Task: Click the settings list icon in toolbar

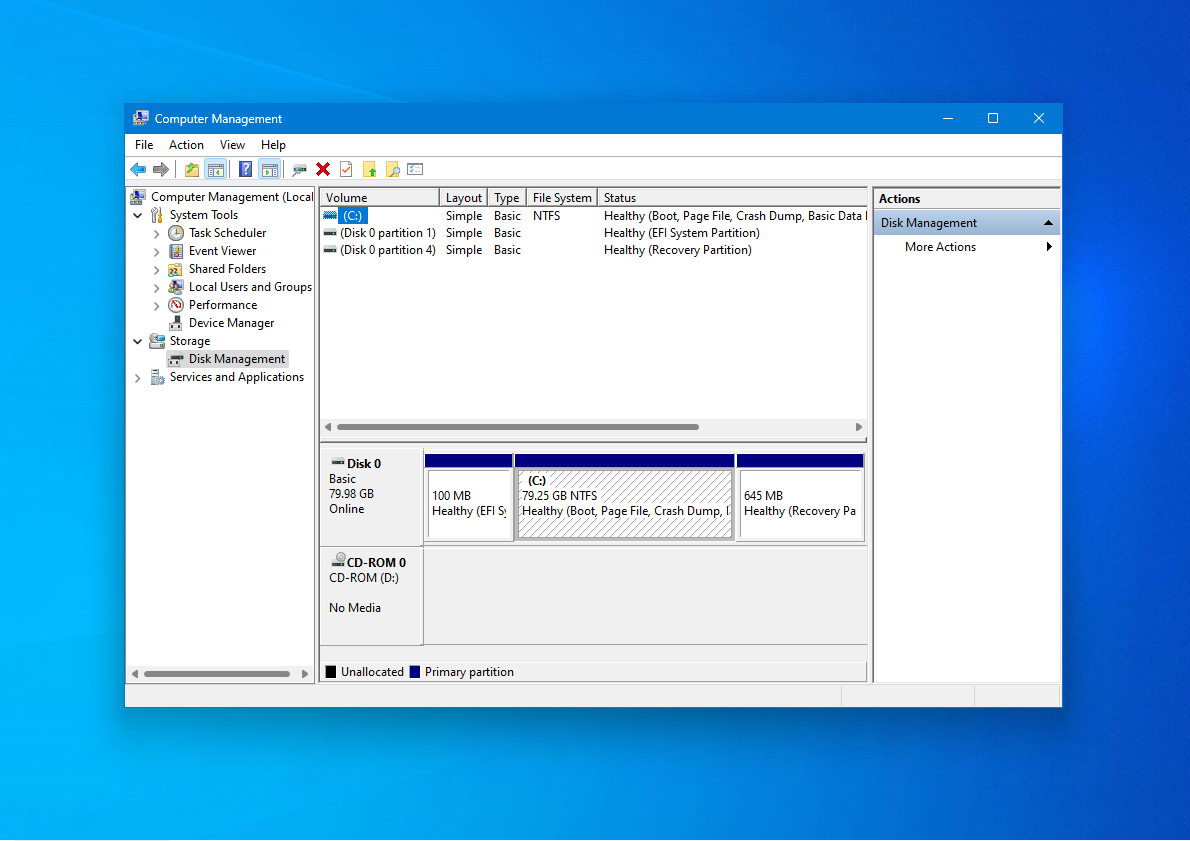Action: [415, 169]
